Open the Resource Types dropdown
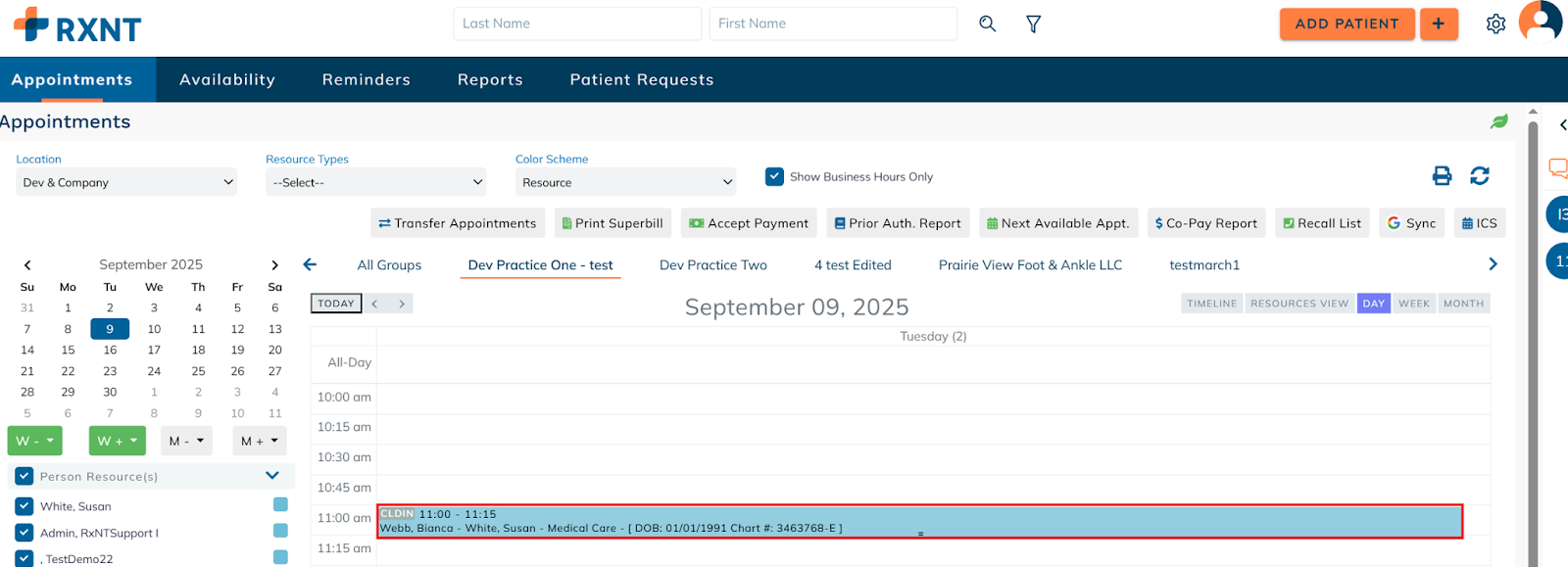 click(x=376, y=182)
